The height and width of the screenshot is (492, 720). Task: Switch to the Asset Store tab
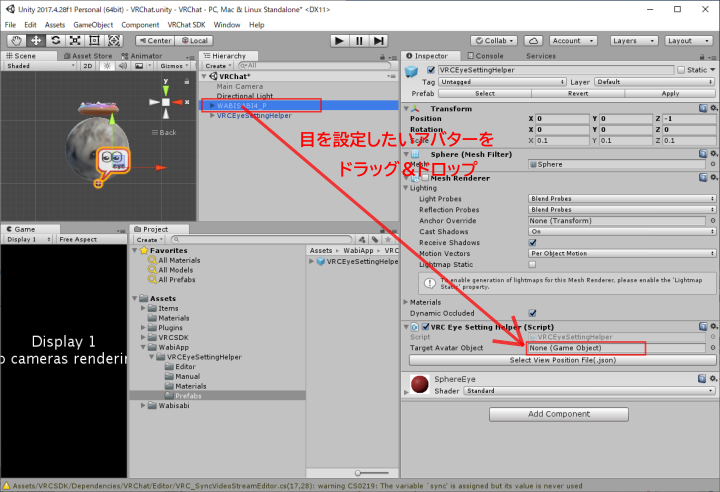point(88,56)
